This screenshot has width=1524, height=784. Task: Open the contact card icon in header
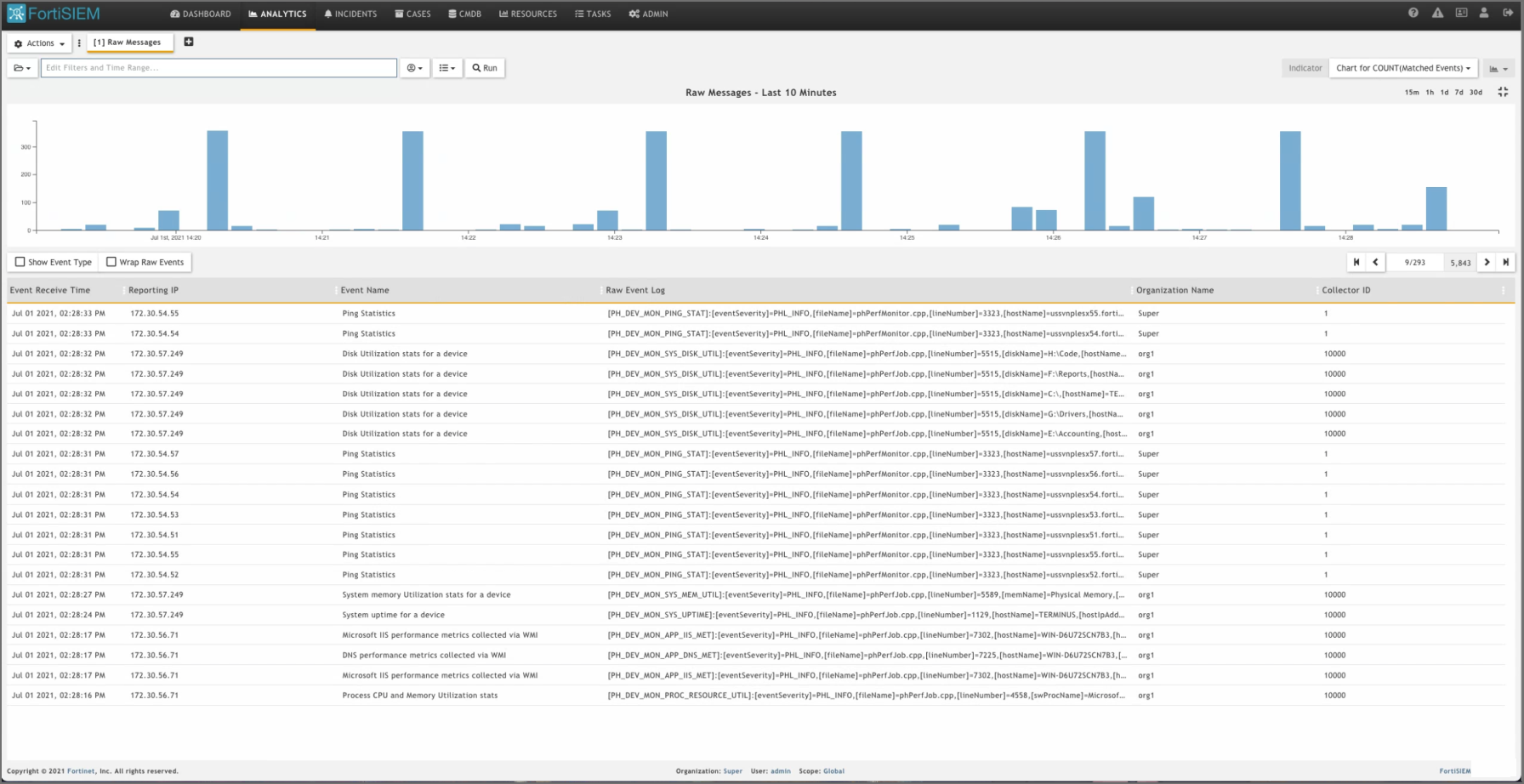tap(1461, 13)
